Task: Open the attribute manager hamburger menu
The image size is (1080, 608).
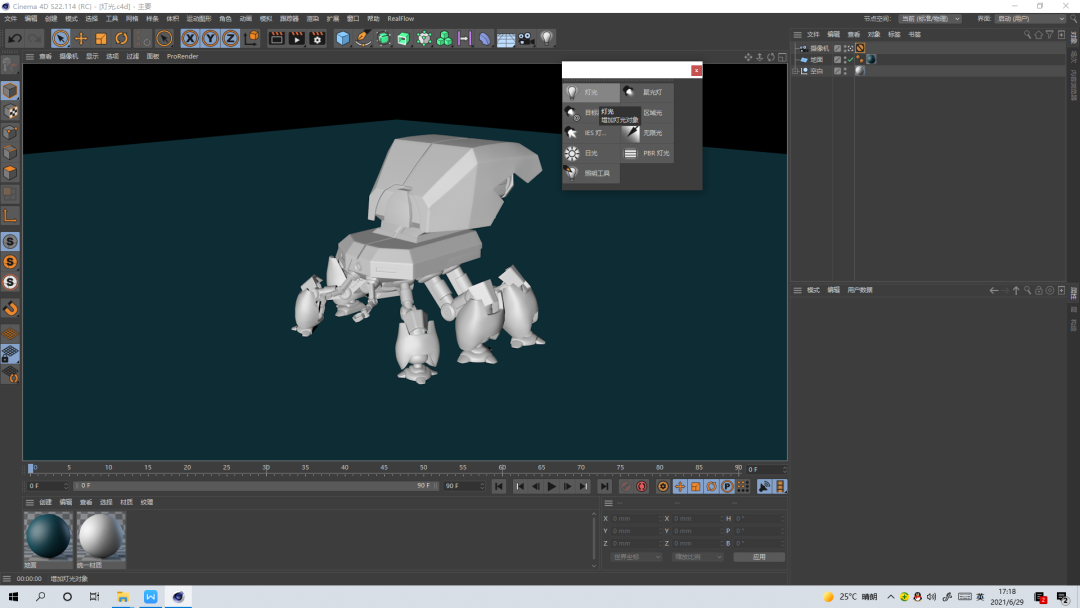Action: click(x=797, y=291)
